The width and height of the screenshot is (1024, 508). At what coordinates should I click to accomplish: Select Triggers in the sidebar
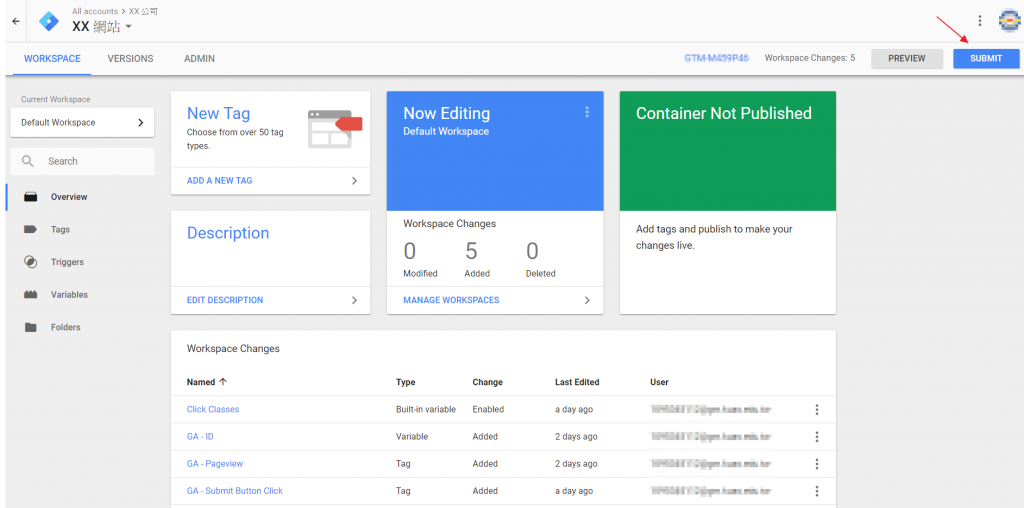tap(67, 262)
